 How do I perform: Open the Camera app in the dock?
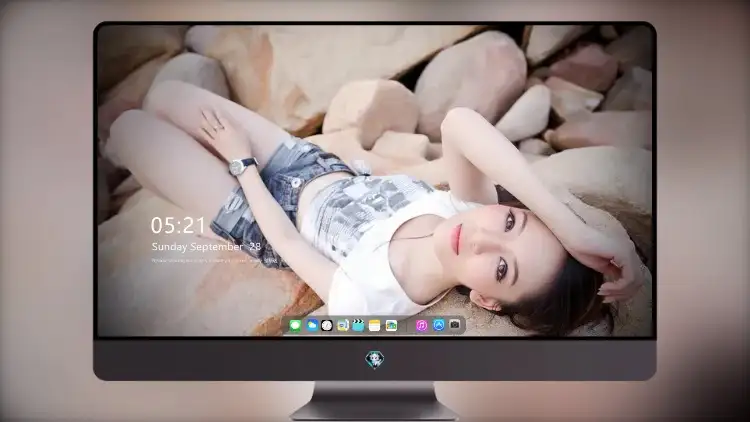pyautogui.click(x=455, y=325)
